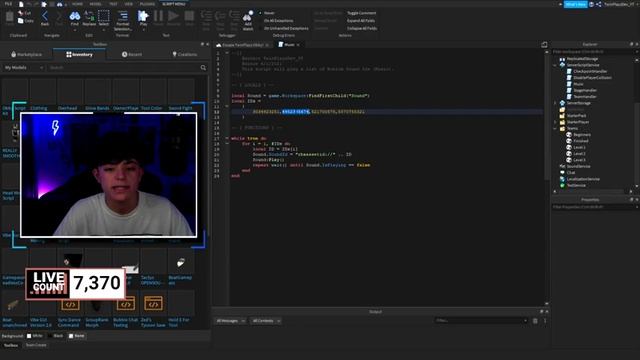Expand the ServerStorage tree node

point(555,103)
